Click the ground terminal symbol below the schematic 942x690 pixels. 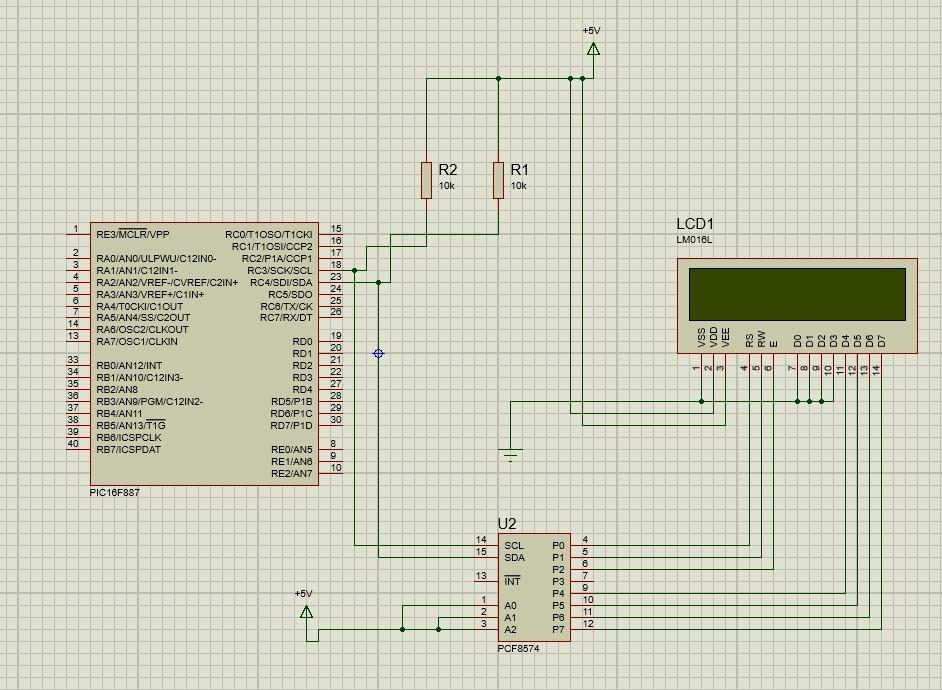[511, 450]
